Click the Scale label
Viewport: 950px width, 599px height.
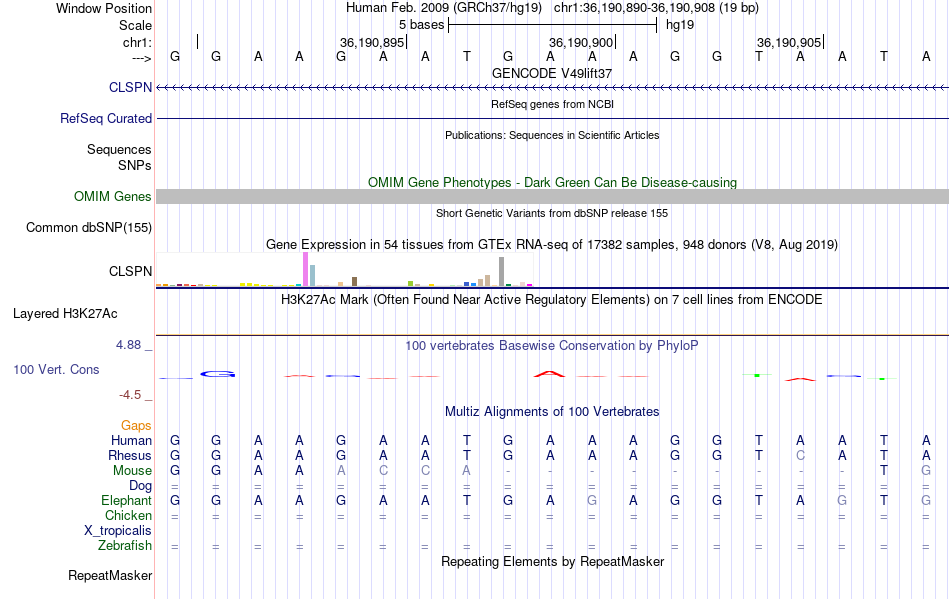point(135,25)
